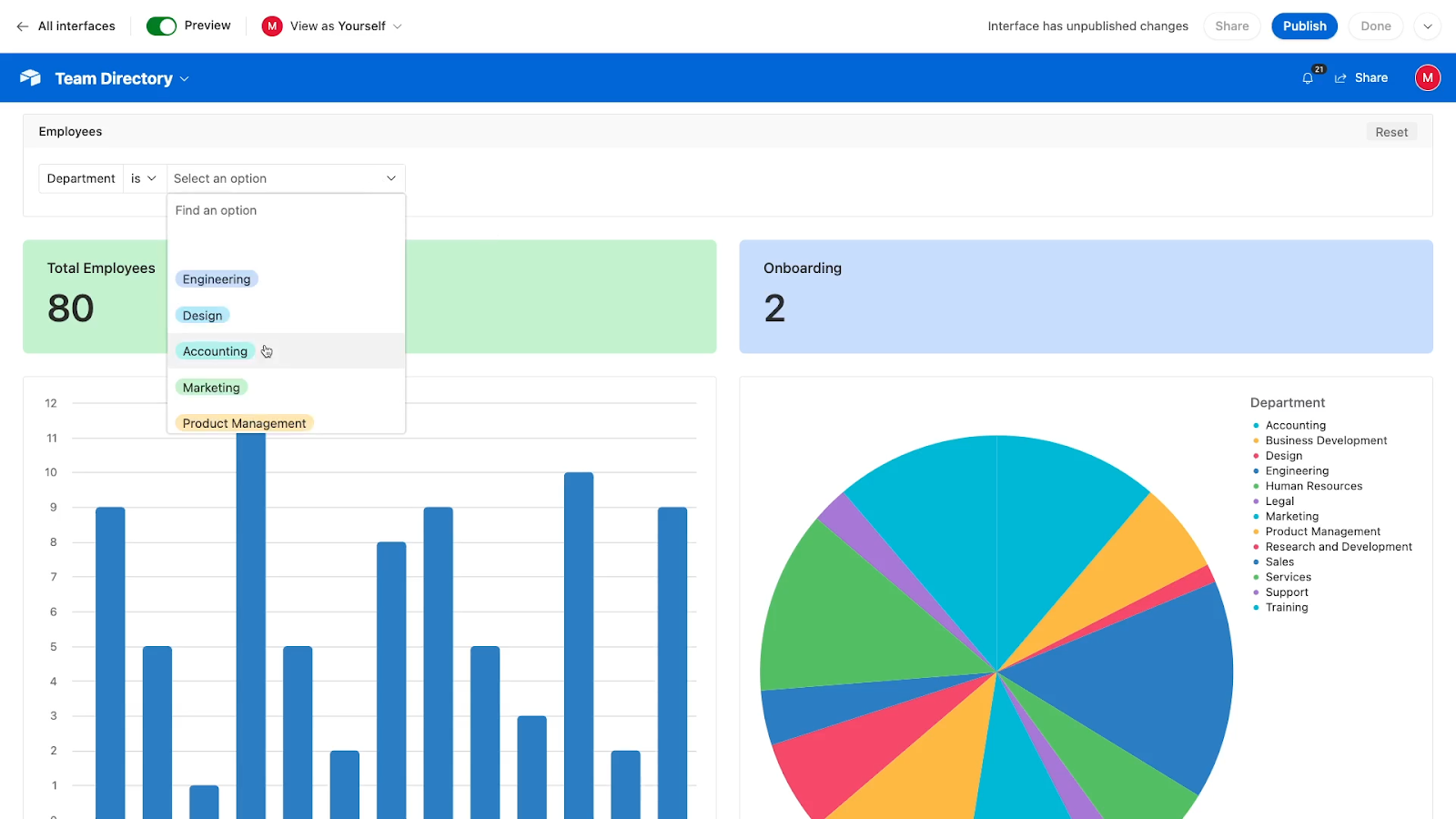Open the Team Directory dropdown menu
The height and width of the screenshot is (819, 1456).
click(x=122, y=78)
